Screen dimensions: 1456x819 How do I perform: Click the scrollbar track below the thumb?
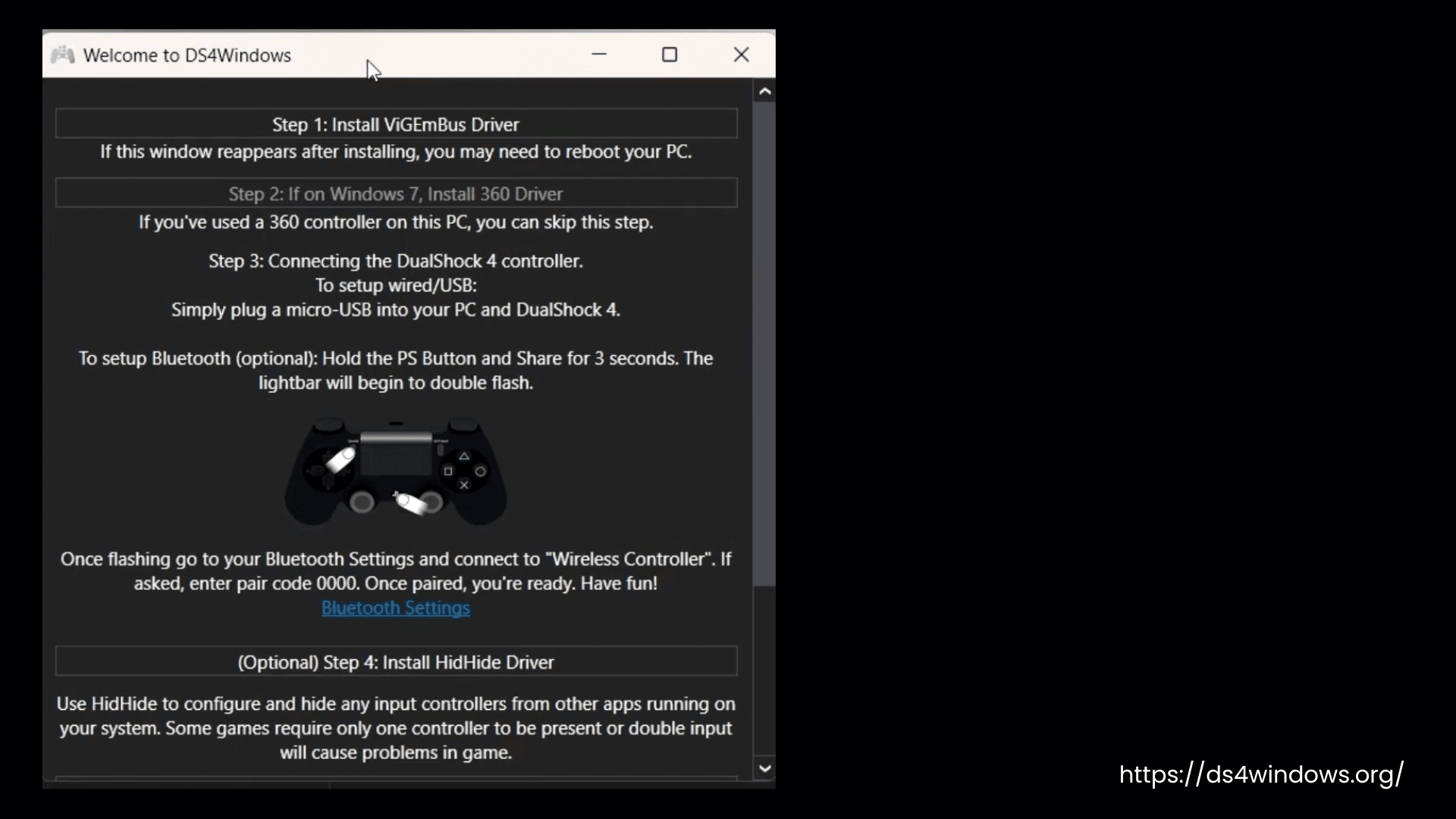pos(764,671)
